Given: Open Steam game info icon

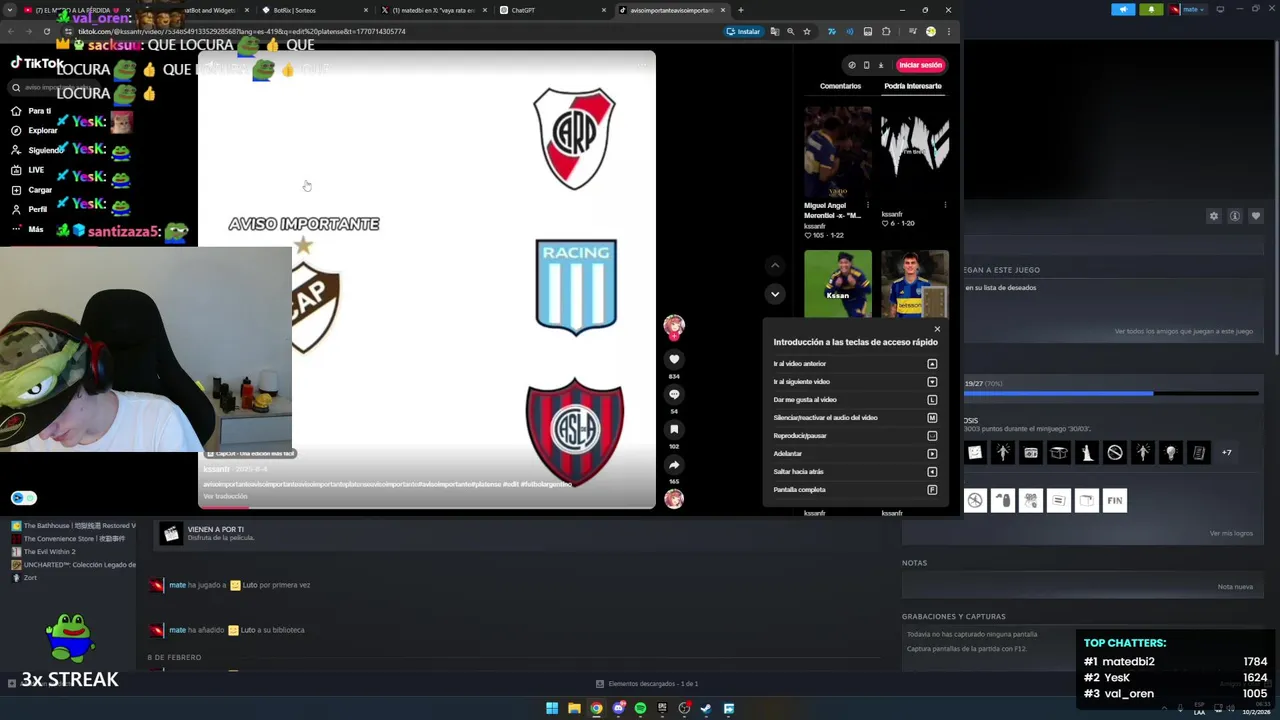Looking at the screenshot, I should click(1235, 216).
